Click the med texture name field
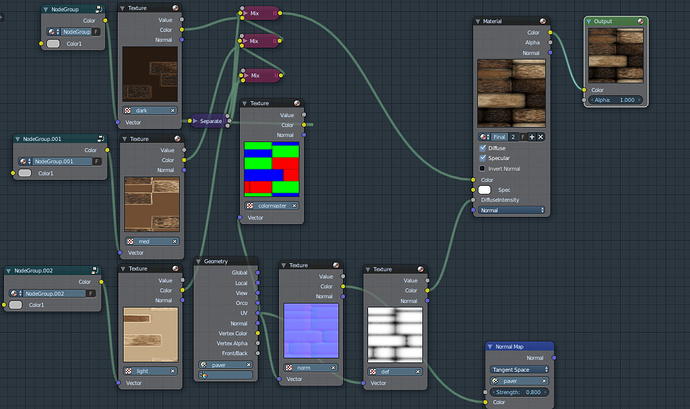The height and width of the screenshot is (409, 690). [152, 241]
